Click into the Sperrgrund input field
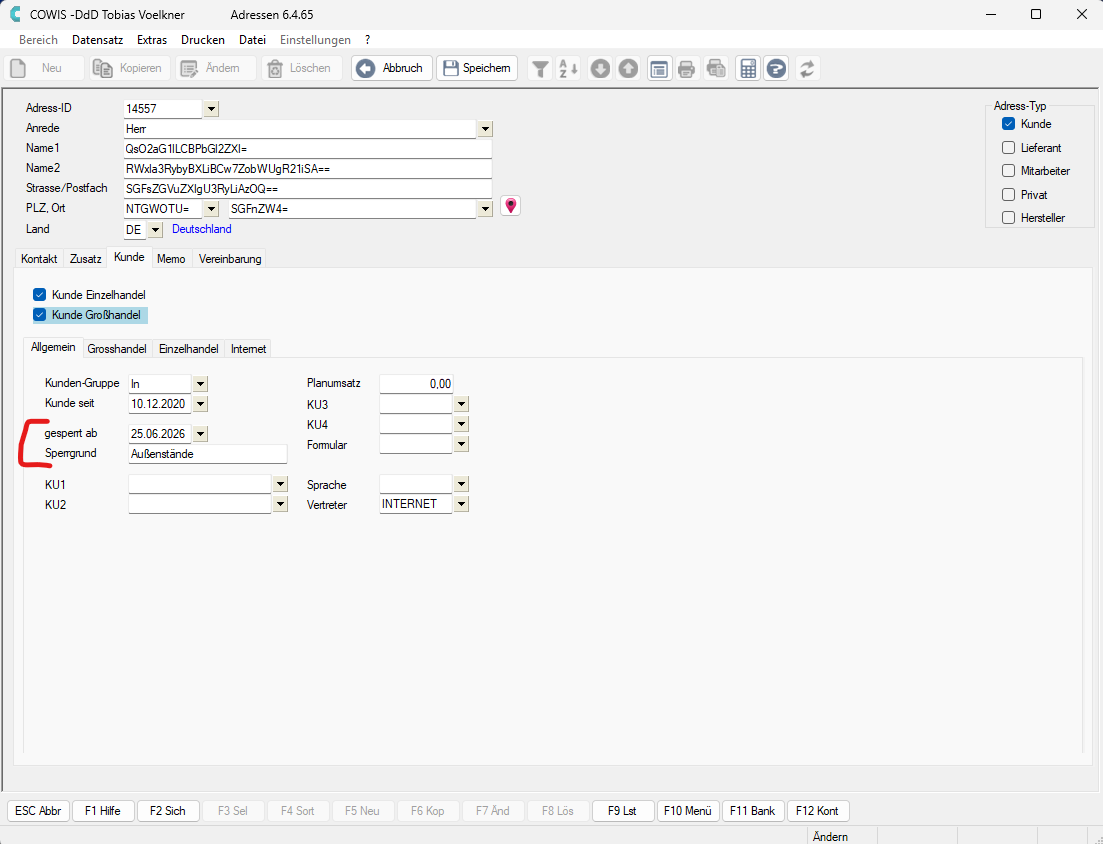Viewport: 1103px width, 844px height. (208, 454)
